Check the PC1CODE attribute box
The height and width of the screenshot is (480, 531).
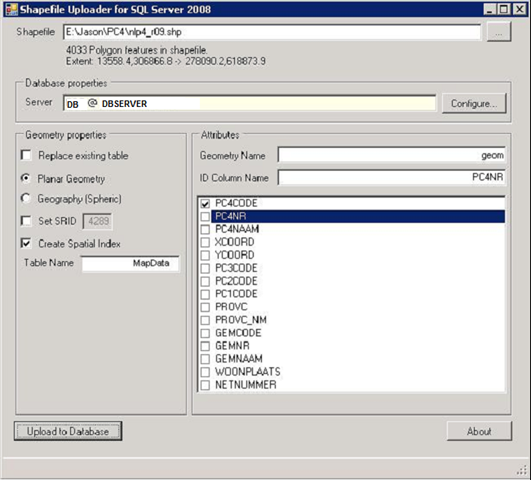(x=205, y=294)
